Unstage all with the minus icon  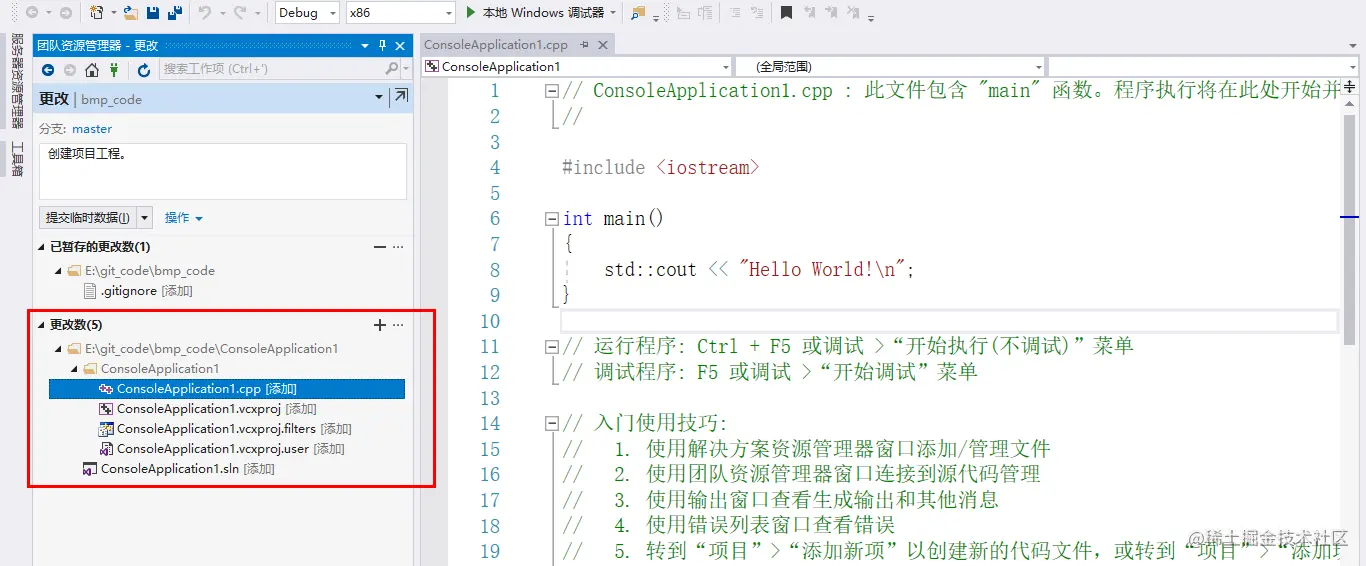pos(379,247)
